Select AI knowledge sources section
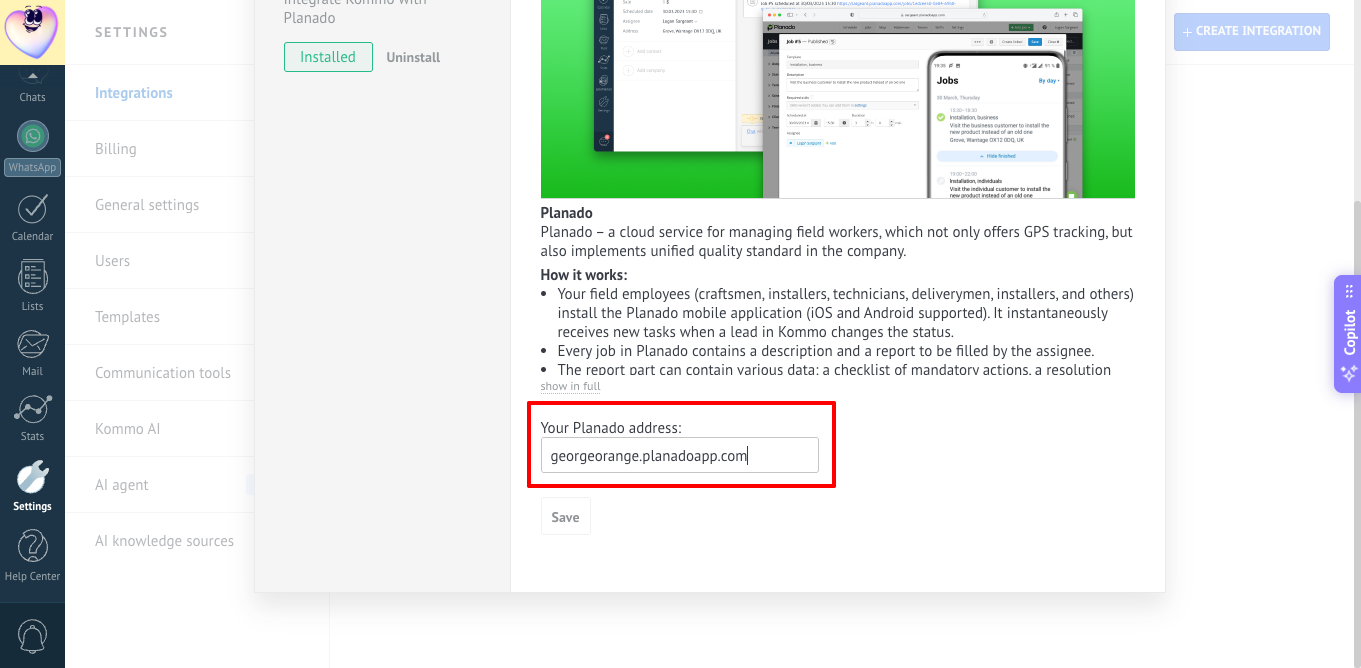 [x=165, y=541]
